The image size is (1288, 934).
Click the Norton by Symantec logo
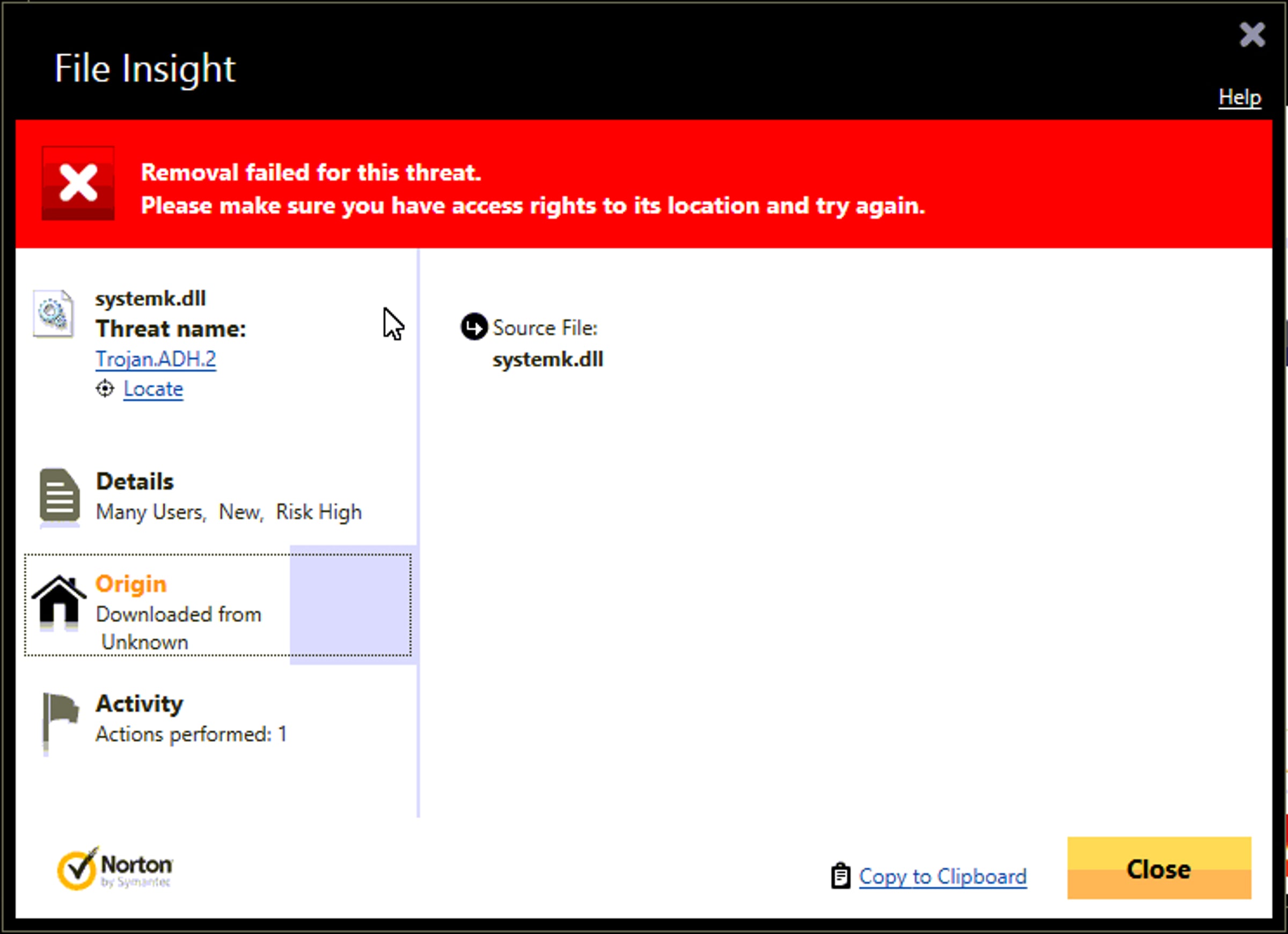(115, 868)
